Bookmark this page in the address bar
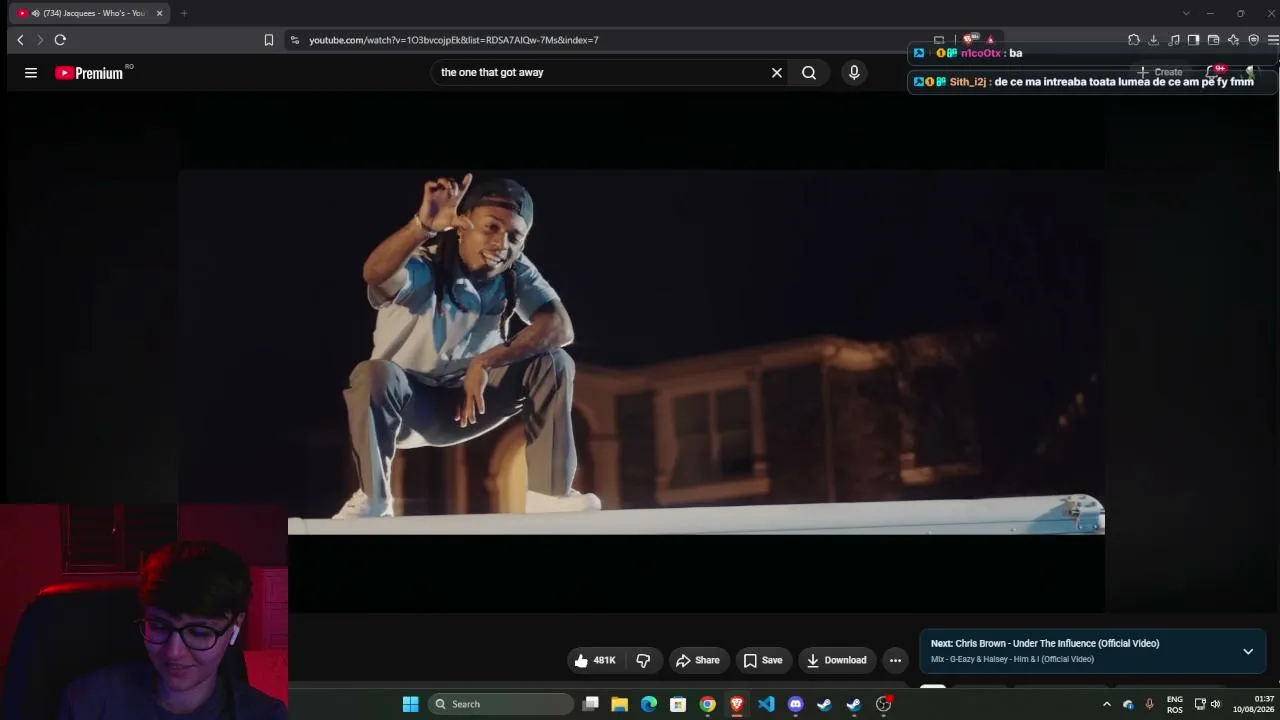Viewport: 1280px width, 720px height. [x=269, y=40]
